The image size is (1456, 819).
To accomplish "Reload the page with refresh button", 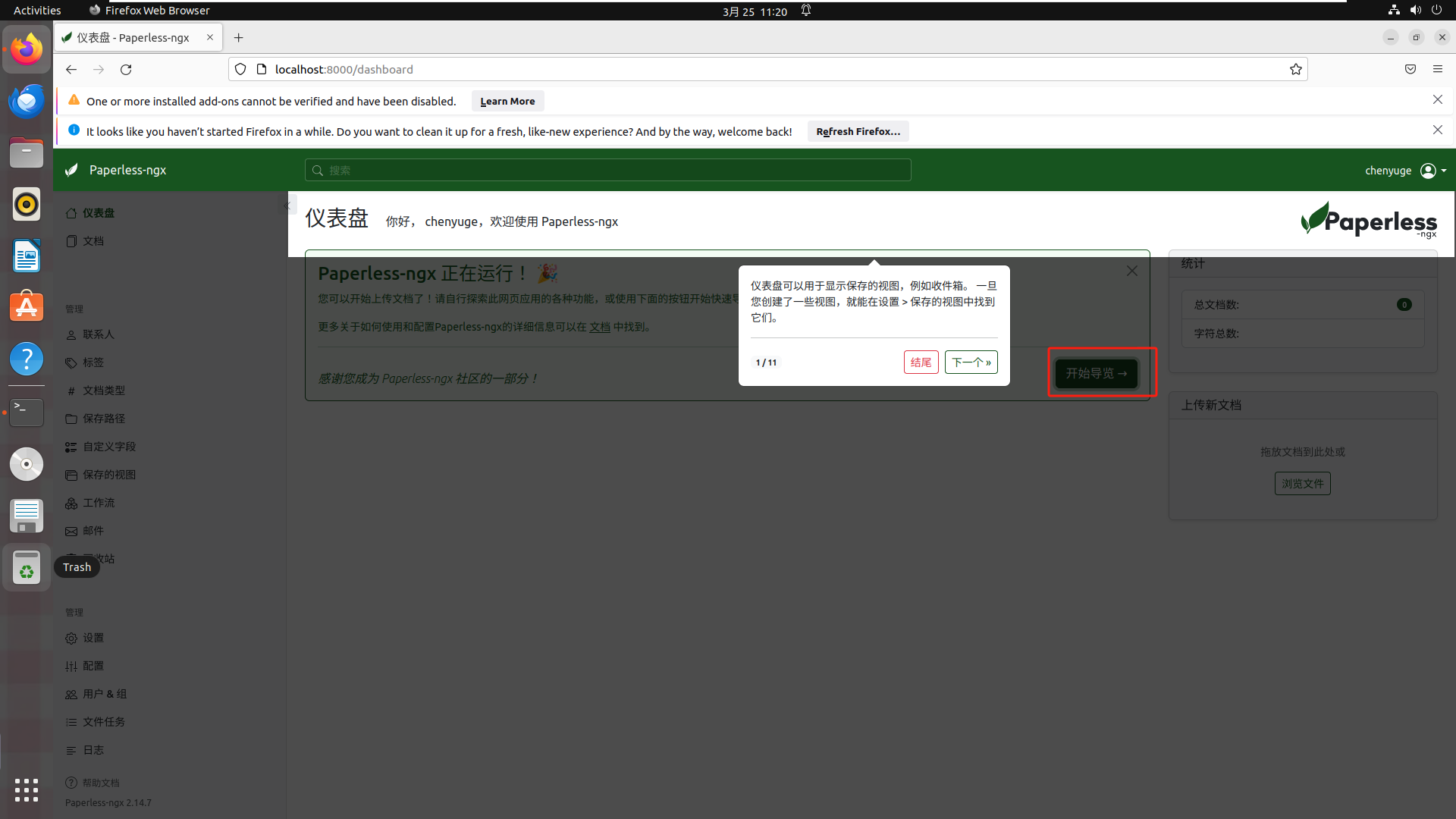I will [x=126, y=69].
